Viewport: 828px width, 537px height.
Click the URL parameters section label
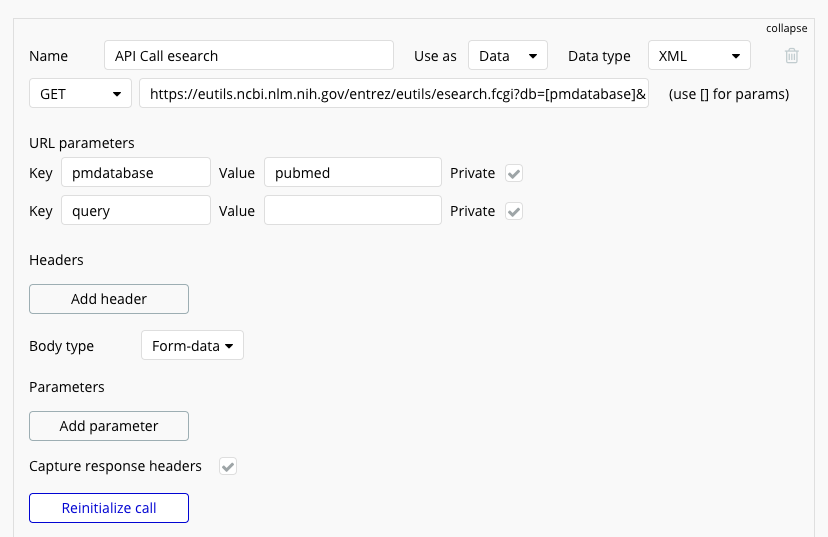click(82, 143)
